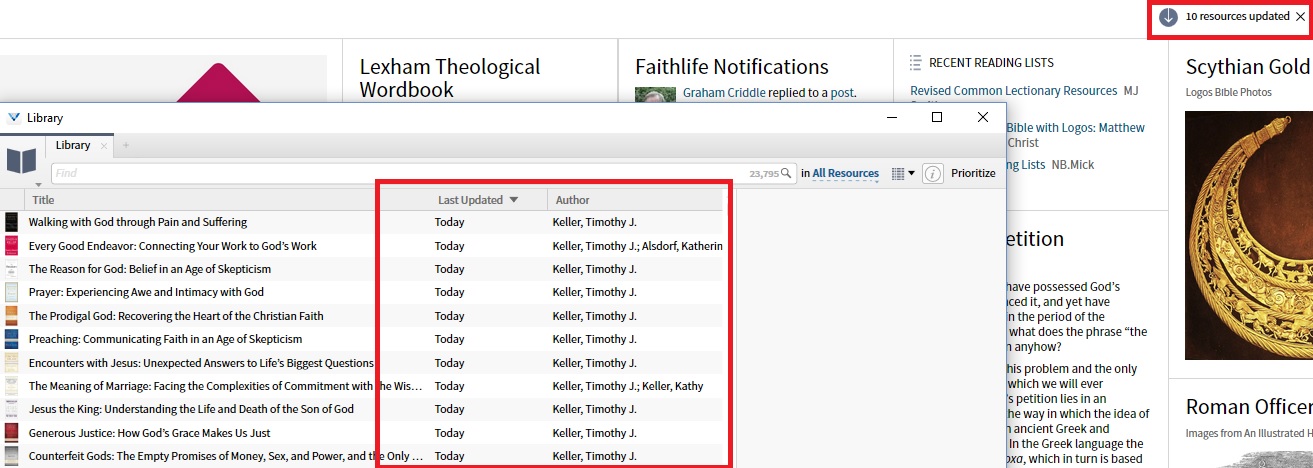This screenshot has height=468, width=1313.
Task: Open The Meaning of Marriage book
Action: pyautogui.click(x=226, y=386)
